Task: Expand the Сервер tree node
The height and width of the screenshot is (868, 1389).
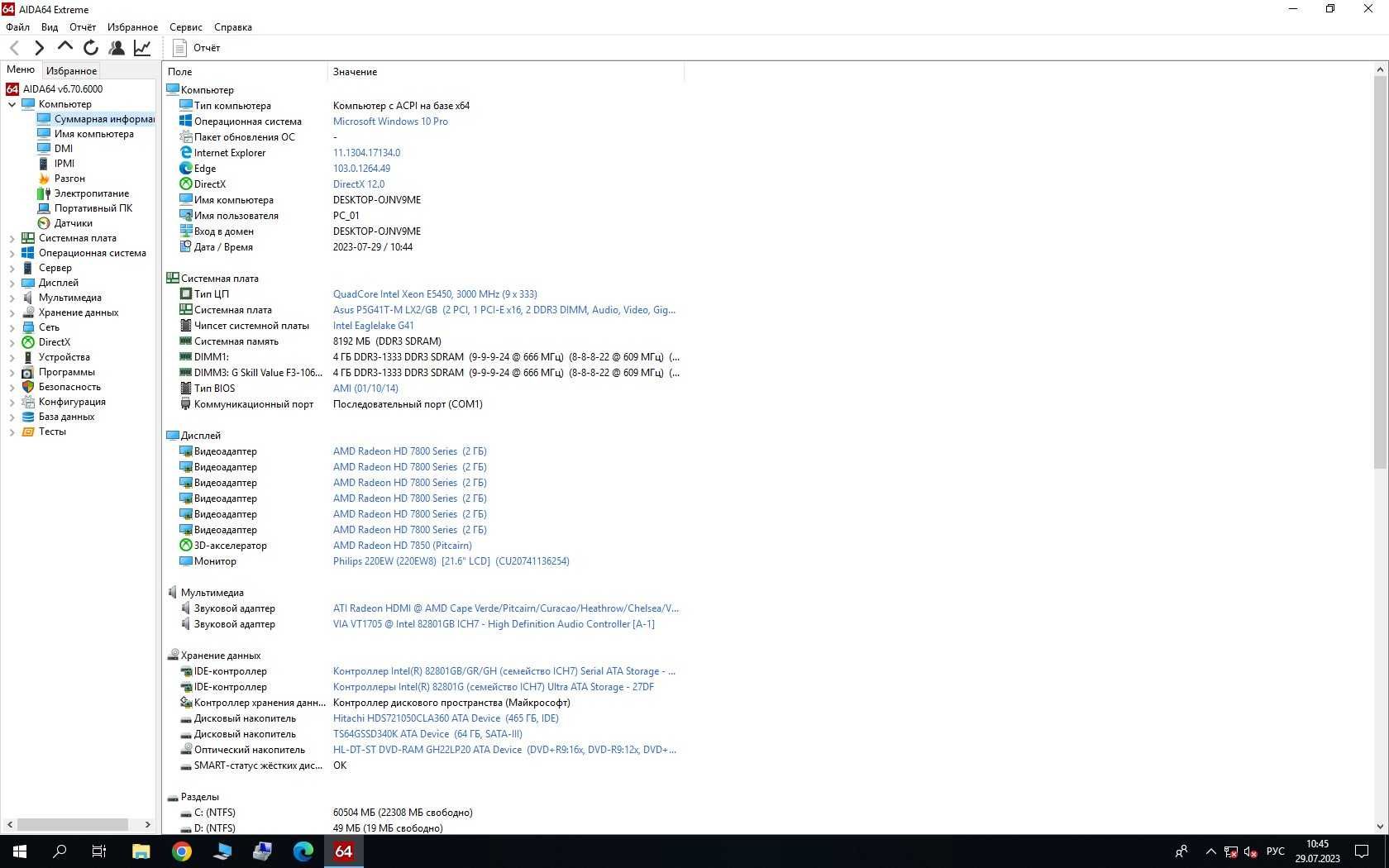Action: pyautogui.click(x=12, y=268)
